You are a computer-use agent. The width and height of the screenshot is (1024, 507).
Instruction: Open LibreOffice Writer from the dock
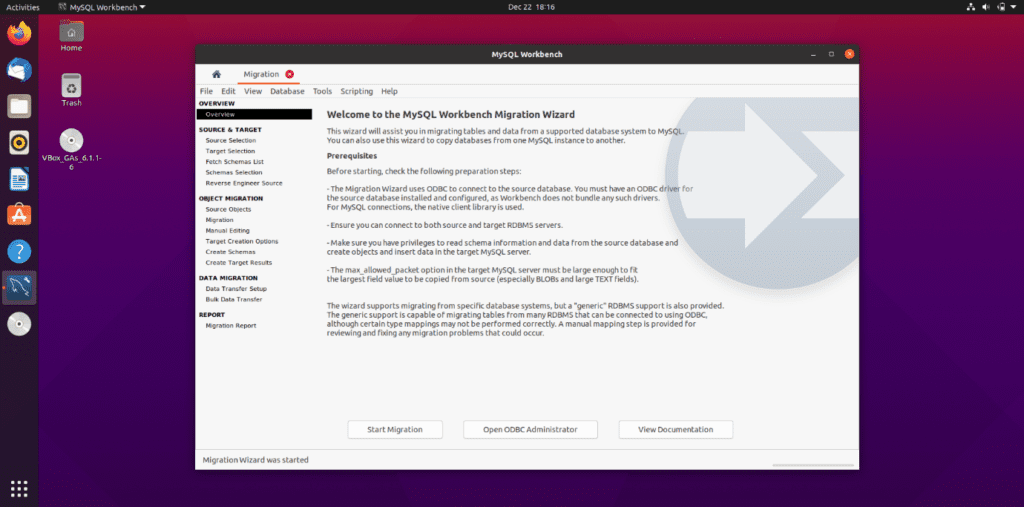[19, 178]
